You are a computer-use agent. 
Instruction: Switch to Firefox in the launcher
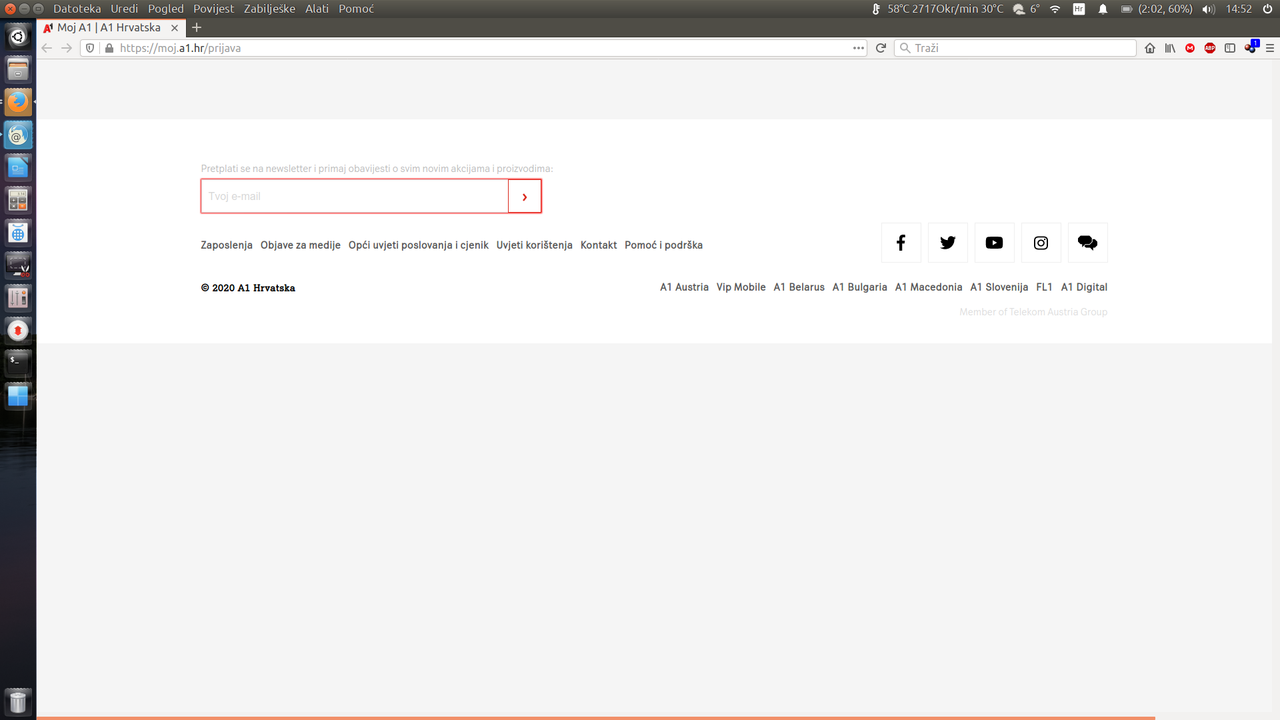coord(18,102)
